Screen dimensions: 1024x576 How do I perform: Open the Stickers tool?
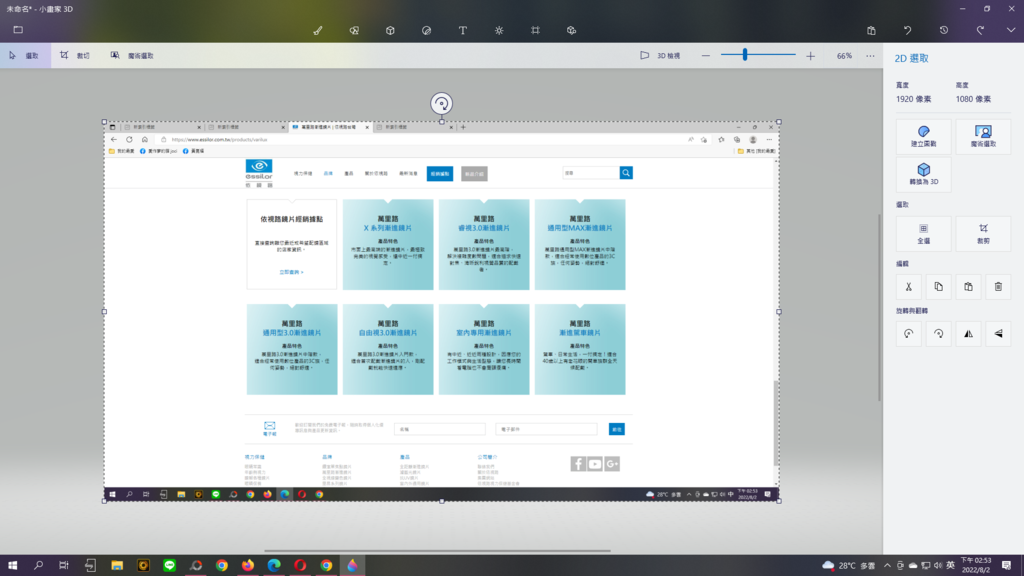click(x=426, y=30)
